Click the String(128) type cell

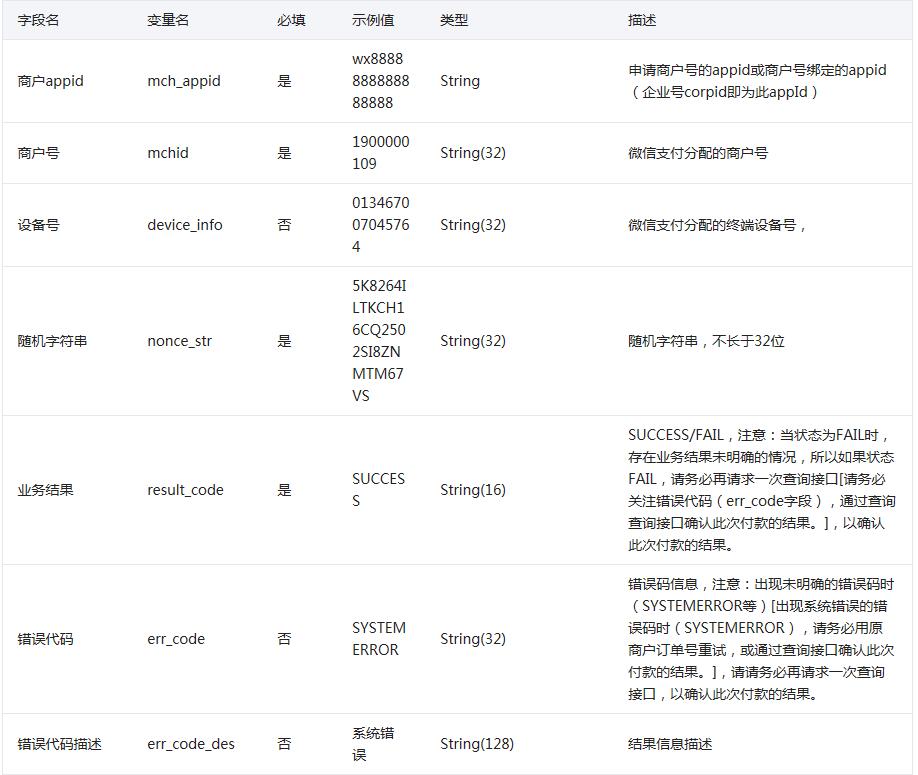point(477,744)
